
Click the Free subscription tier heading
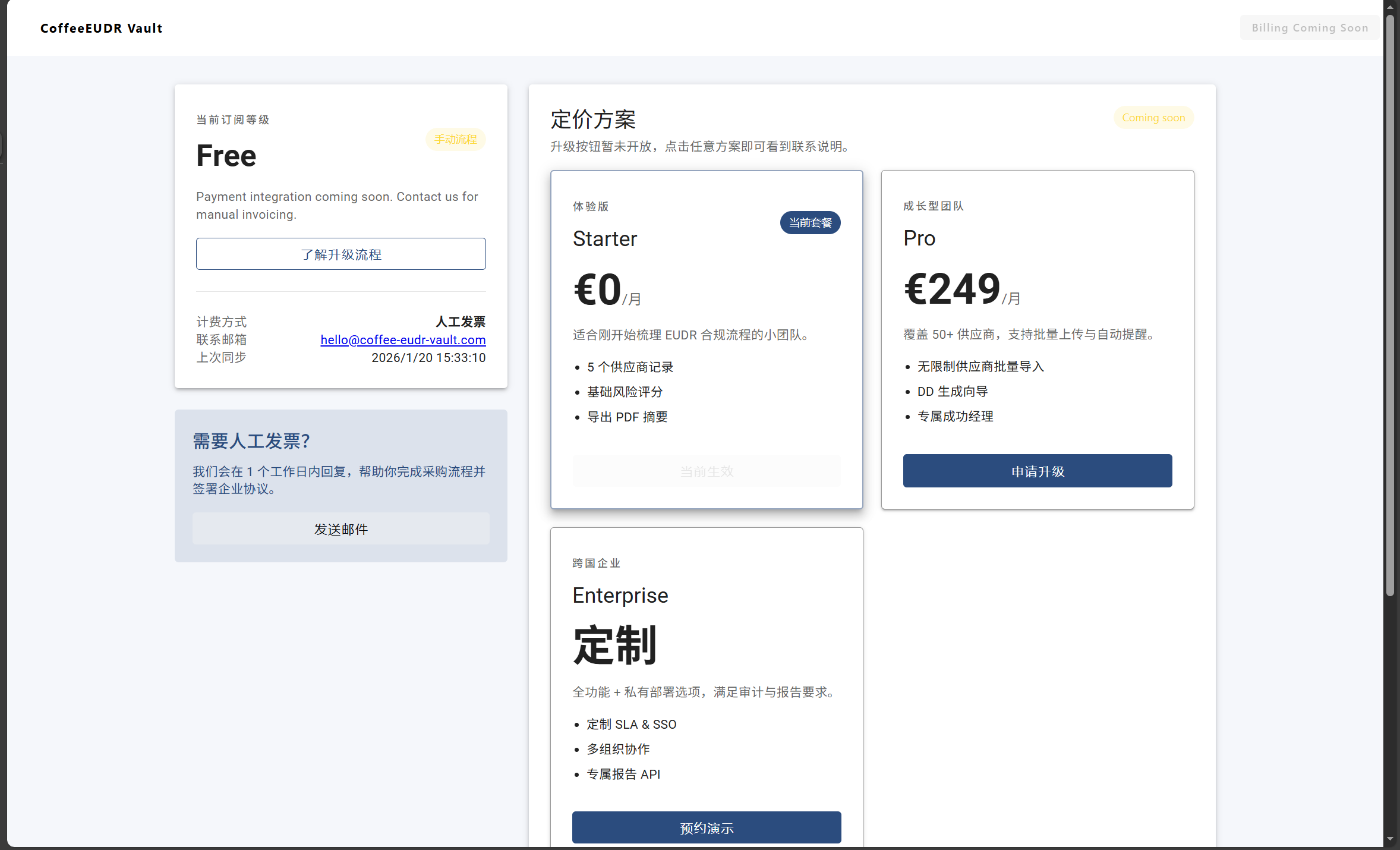[x=226, y=155]
